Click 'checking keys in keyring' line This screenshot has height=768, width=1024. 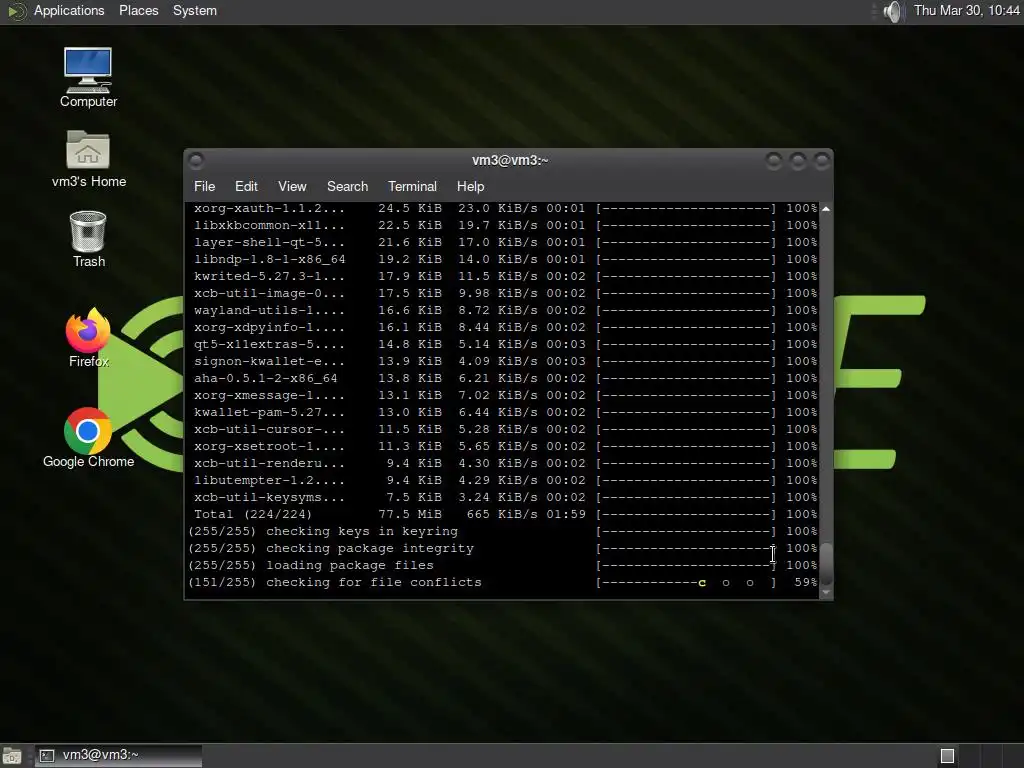(503, 532)
